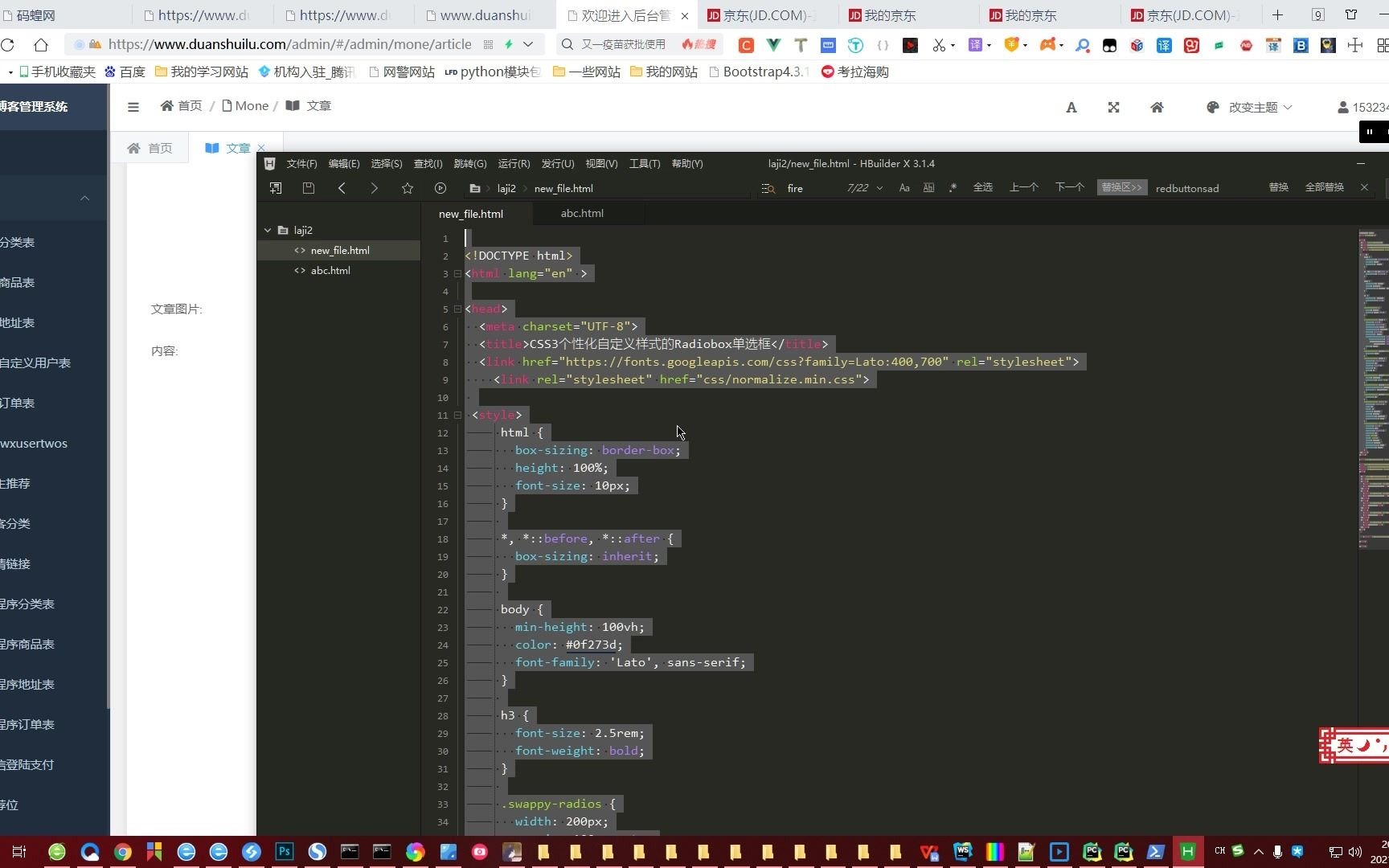Select abc.html in the project tree
This screenshot has height=868, width=1389.
tap(338, 271)
